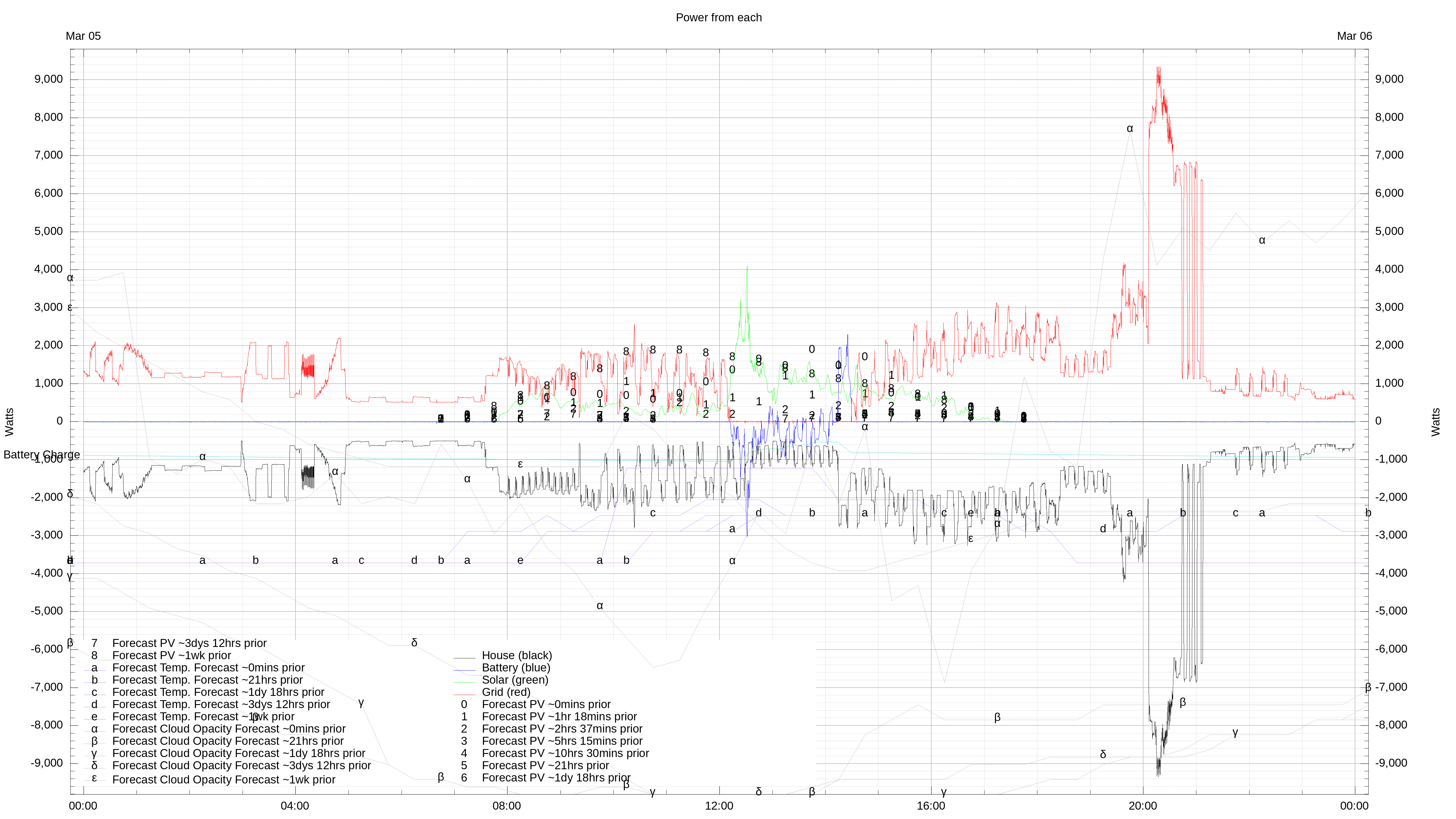Image resolution: width=1456 pixels, height=819 pixels.
Task: Pick legend "Forecast Temp. Forecast ~1dy 18hrs prior"
Action: [218, 692]
